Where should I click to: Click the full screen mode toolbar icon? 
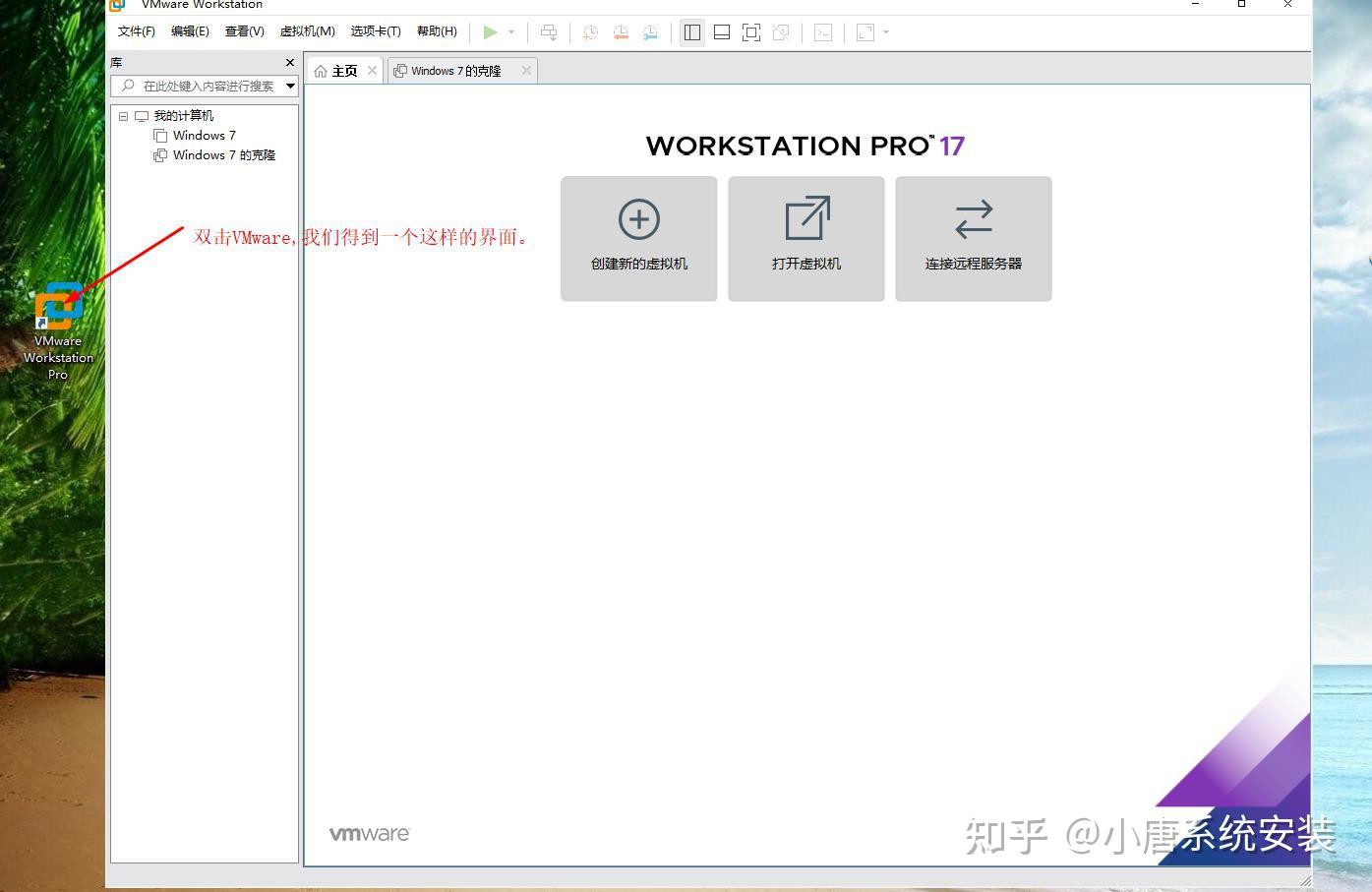(x=751, y=32)
